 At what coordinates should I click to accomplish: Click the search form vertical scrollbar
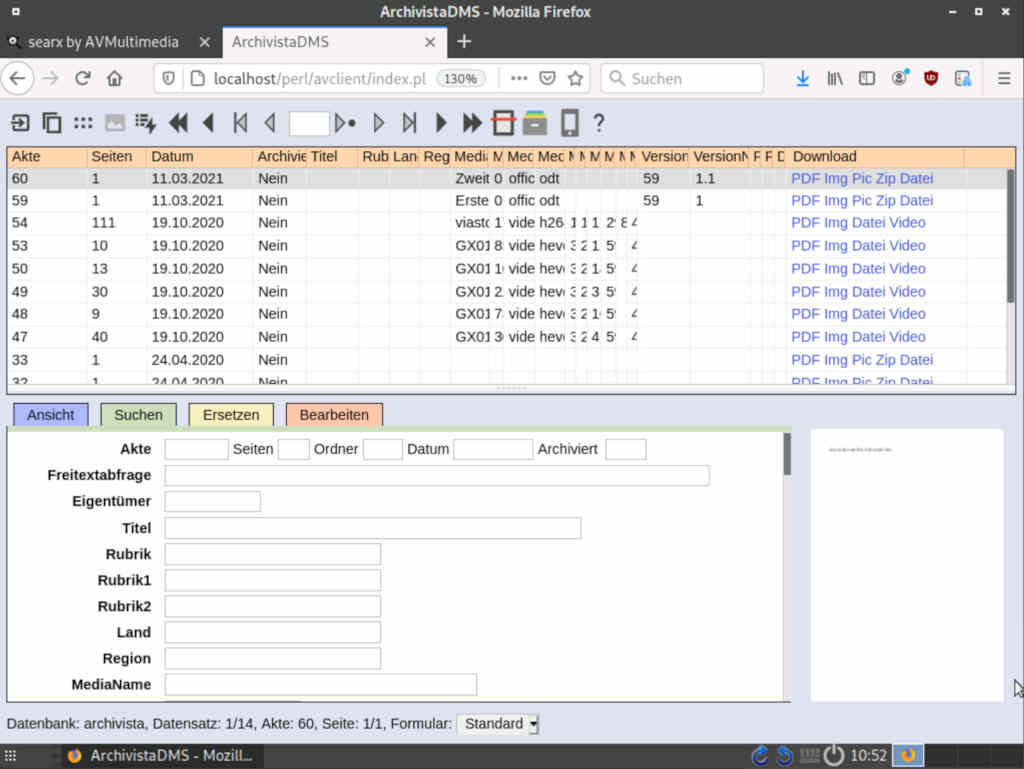pyautogui.click(x=787, y=454)
